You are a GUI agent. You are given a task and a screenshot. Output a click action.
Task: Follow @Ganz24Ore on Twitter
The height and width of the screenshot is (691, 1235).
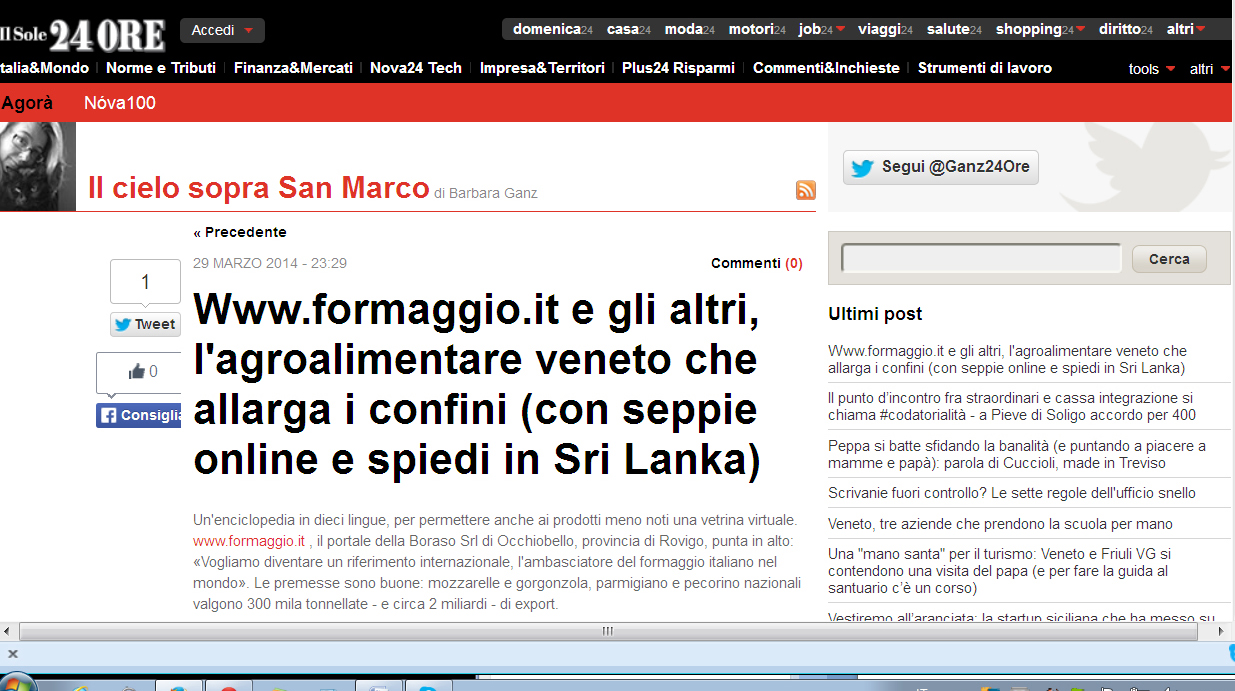coord(941,167)
